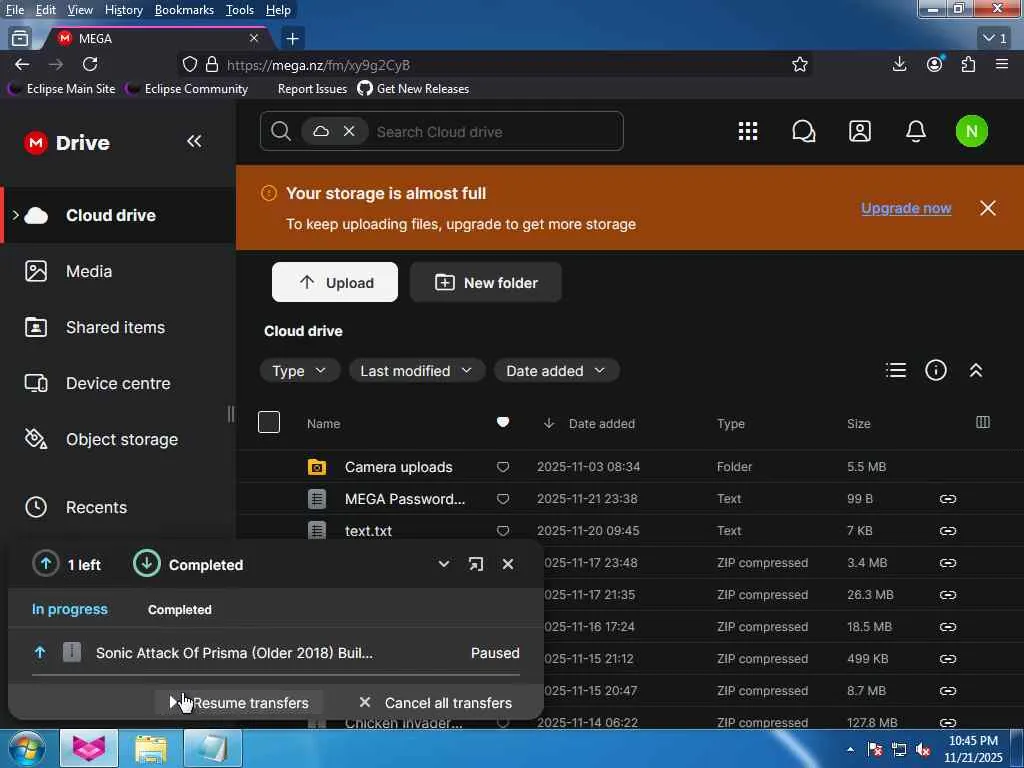The width and height of the screenshot is (1024, 768).
Task: Collapse the Drive sidebar with the double chevron
Action: pos(194,141)
